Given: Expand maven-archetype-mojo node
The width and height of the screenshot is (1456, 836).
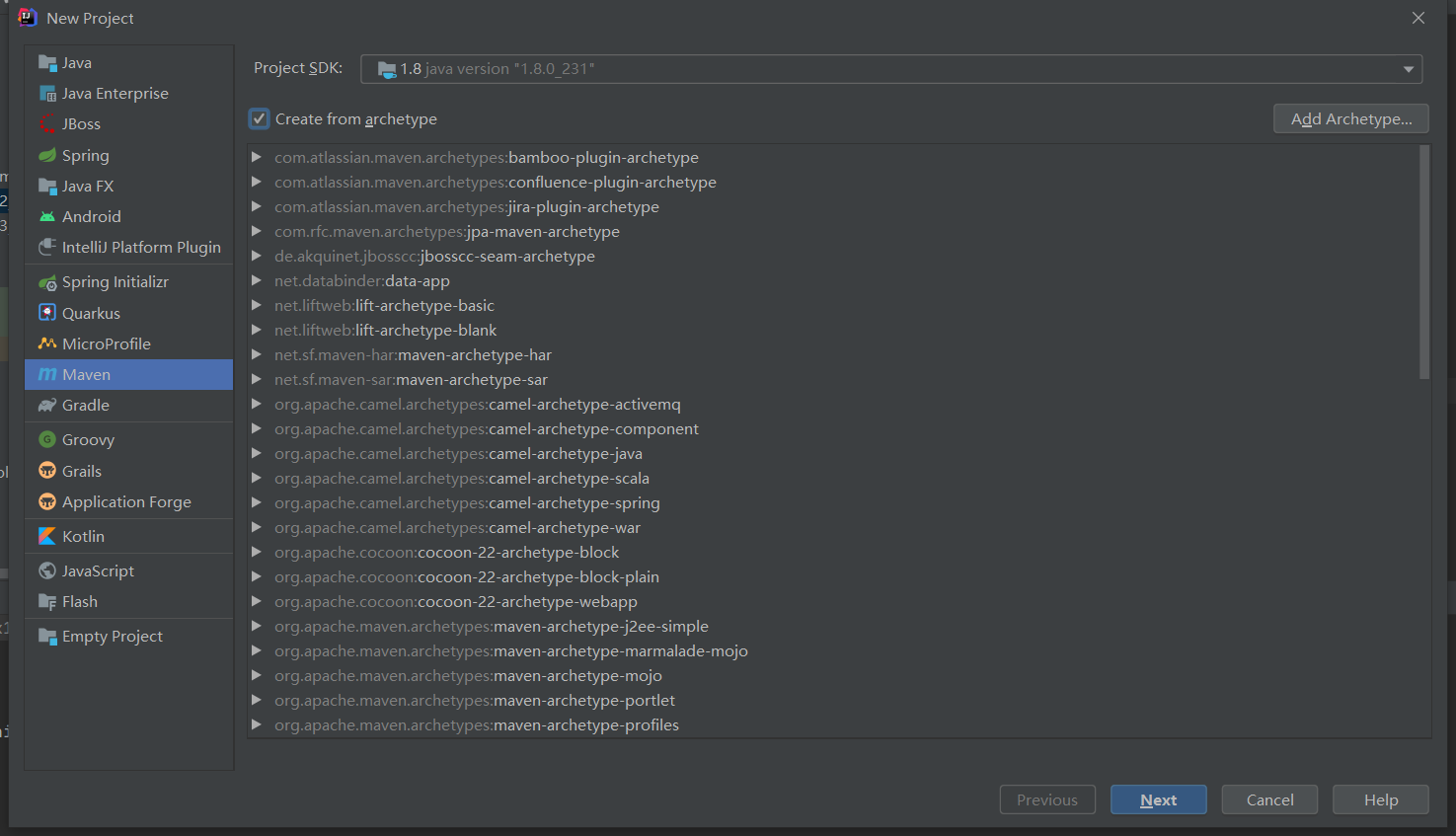Looking at the screenshot, I should click(x=257, y=675).
